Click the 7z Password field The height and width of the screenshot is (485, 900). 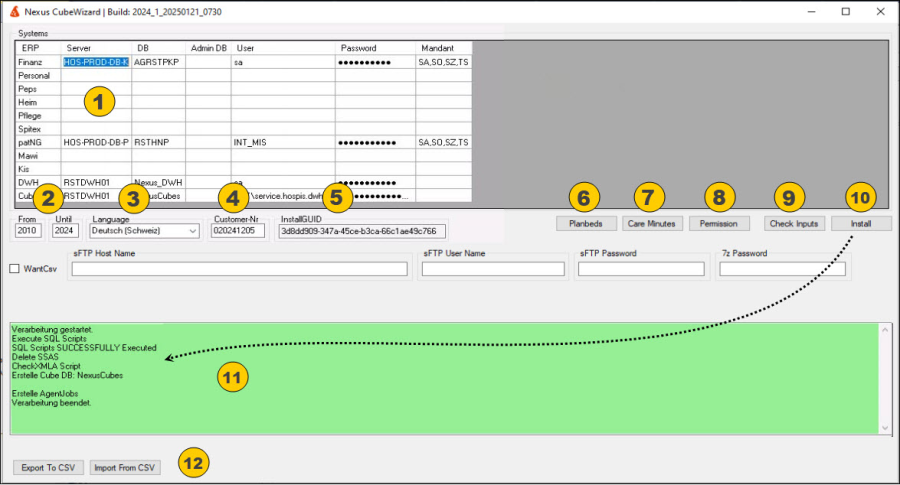click(782, 269)
